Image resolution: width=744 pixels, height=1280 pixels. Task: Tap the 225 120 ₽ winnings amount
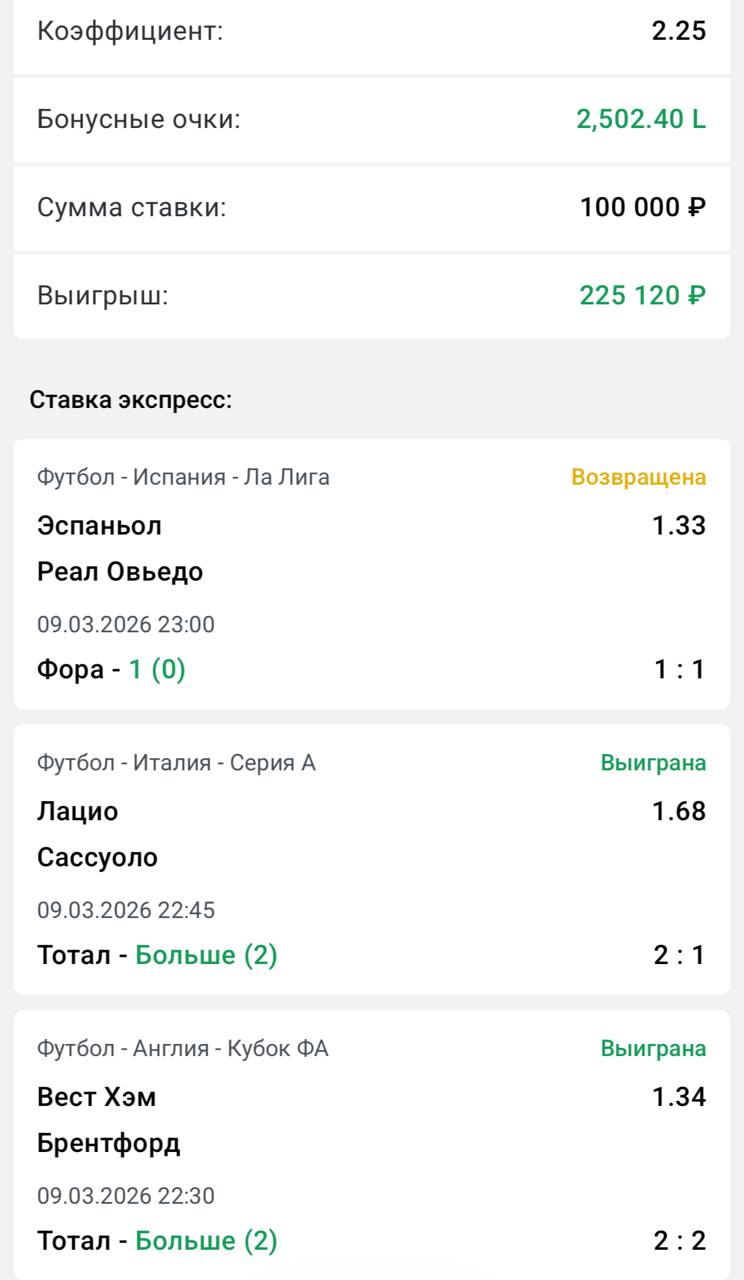[642, 296]
